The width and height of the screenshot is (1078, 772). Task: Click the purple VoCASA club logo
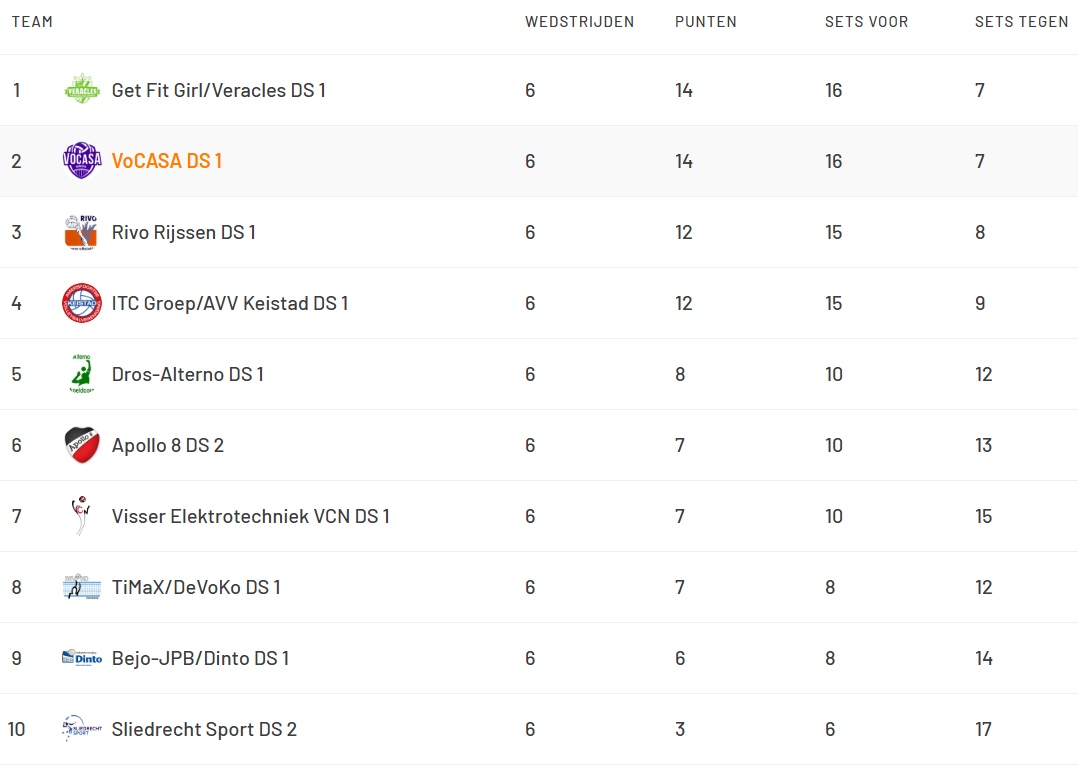[x=82, y=161]
